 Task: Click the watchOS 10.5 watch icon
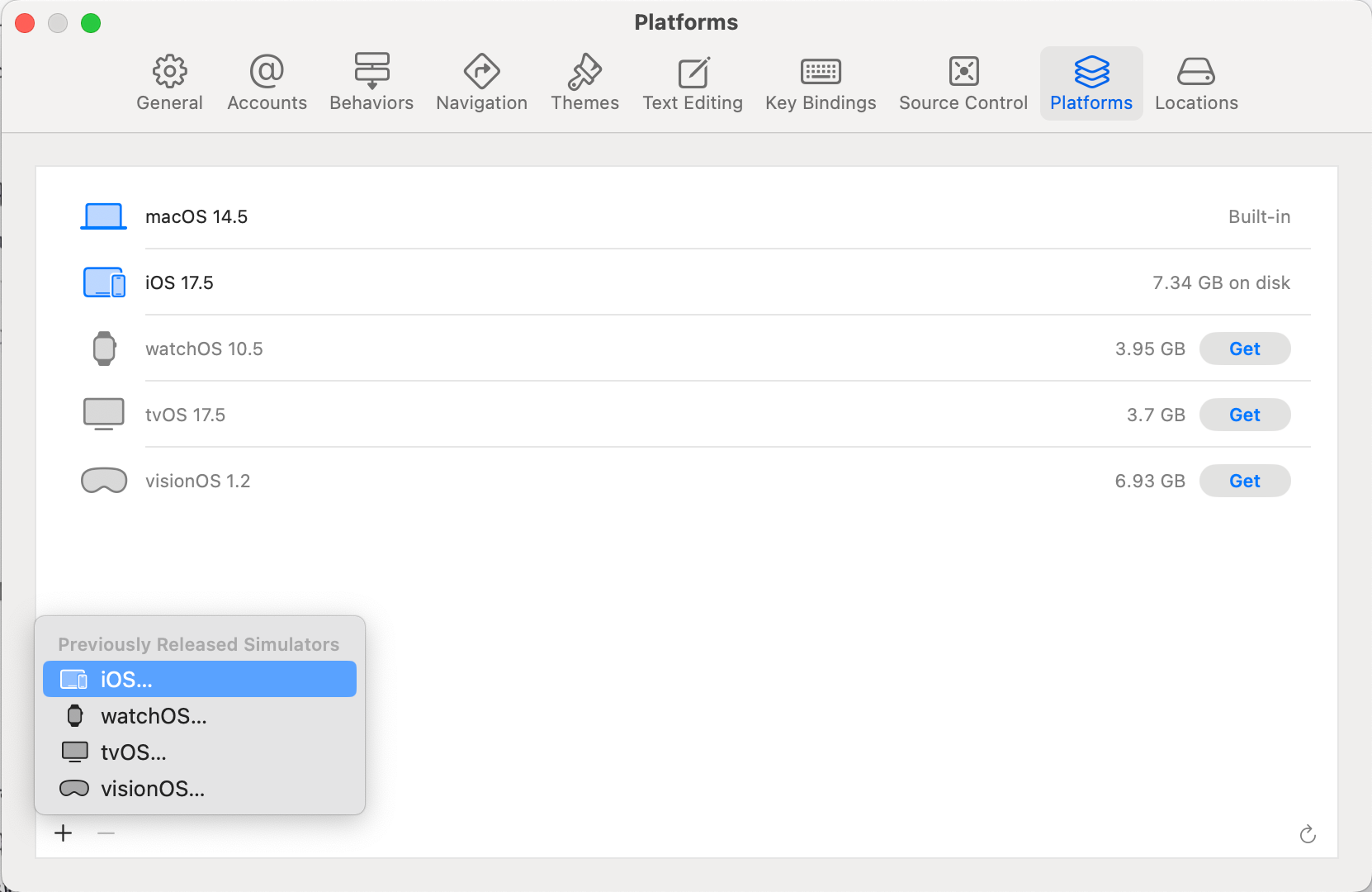[x=104, y=349]
